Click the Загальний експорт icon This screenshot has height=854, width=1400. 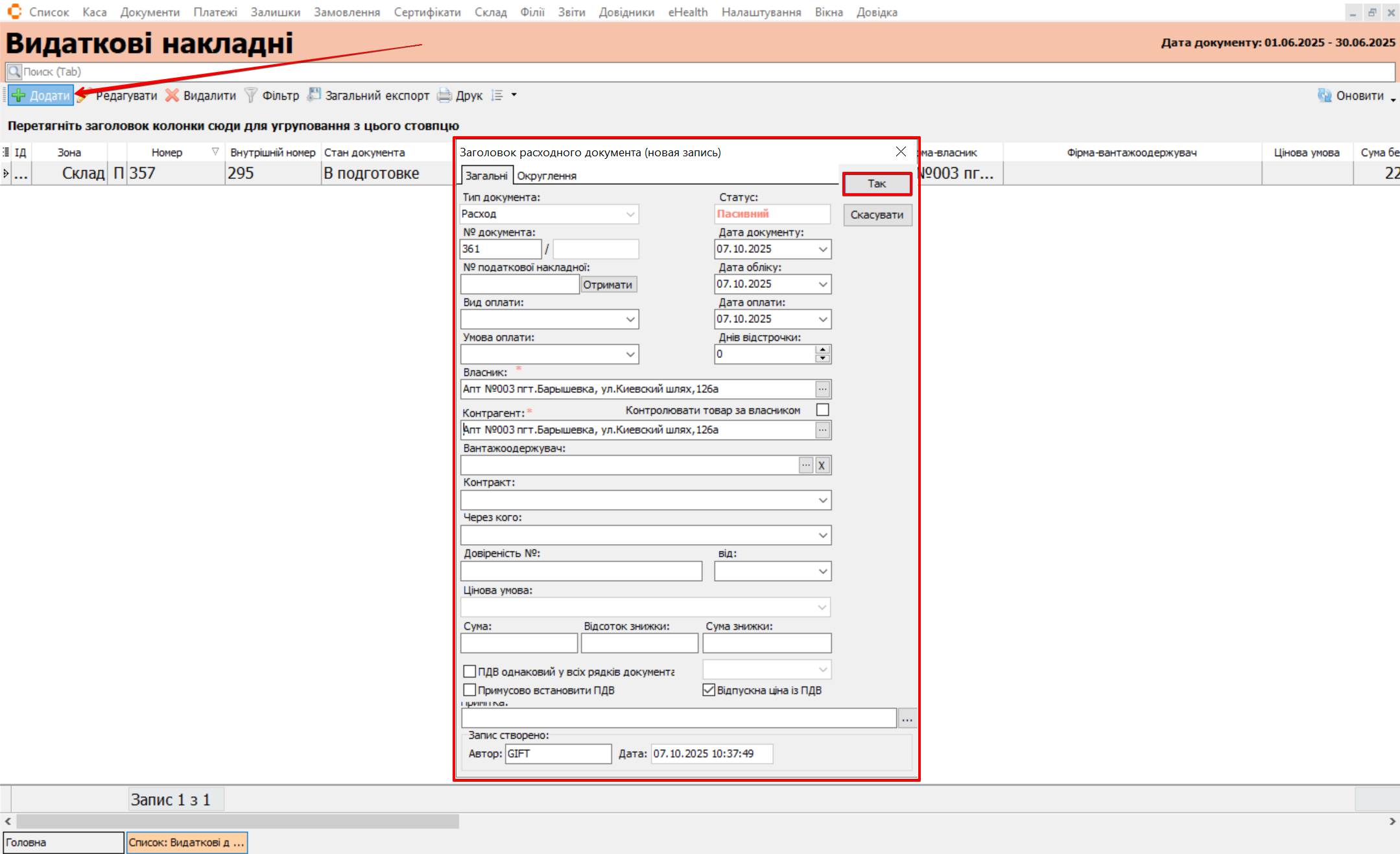coord(314,95)
